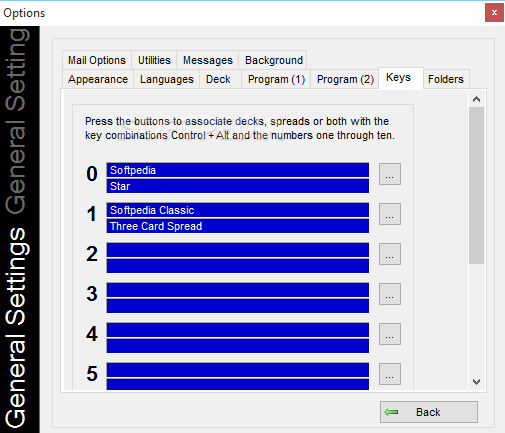
Task: Click the empty spread field for key 4
Action: 238,346
